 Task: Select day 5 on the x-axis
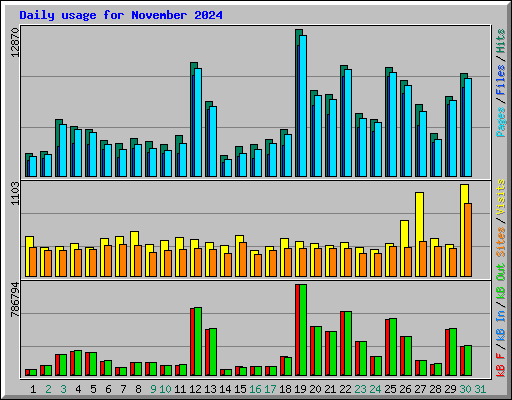(x=93, y=389)
